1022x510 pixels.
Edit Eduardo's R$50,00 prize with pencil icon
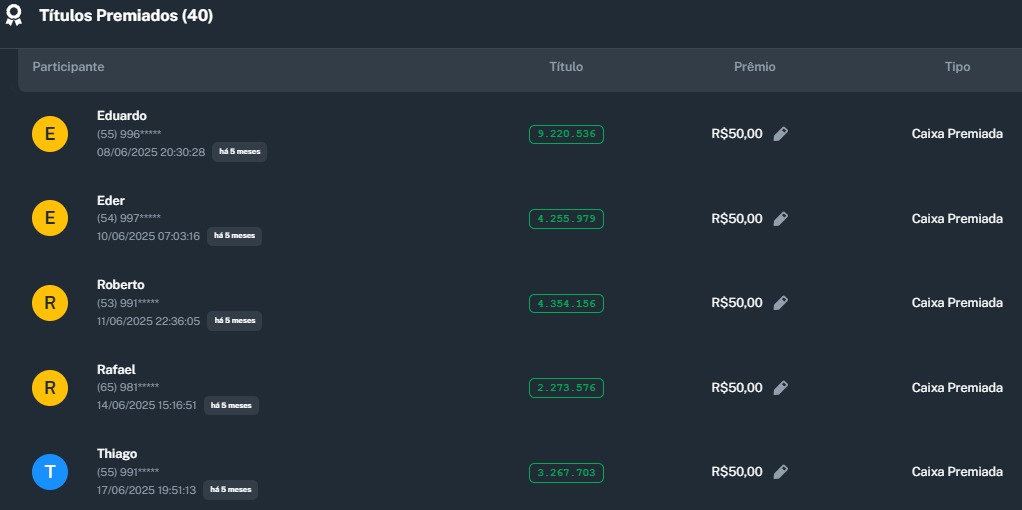coord(781,134)
